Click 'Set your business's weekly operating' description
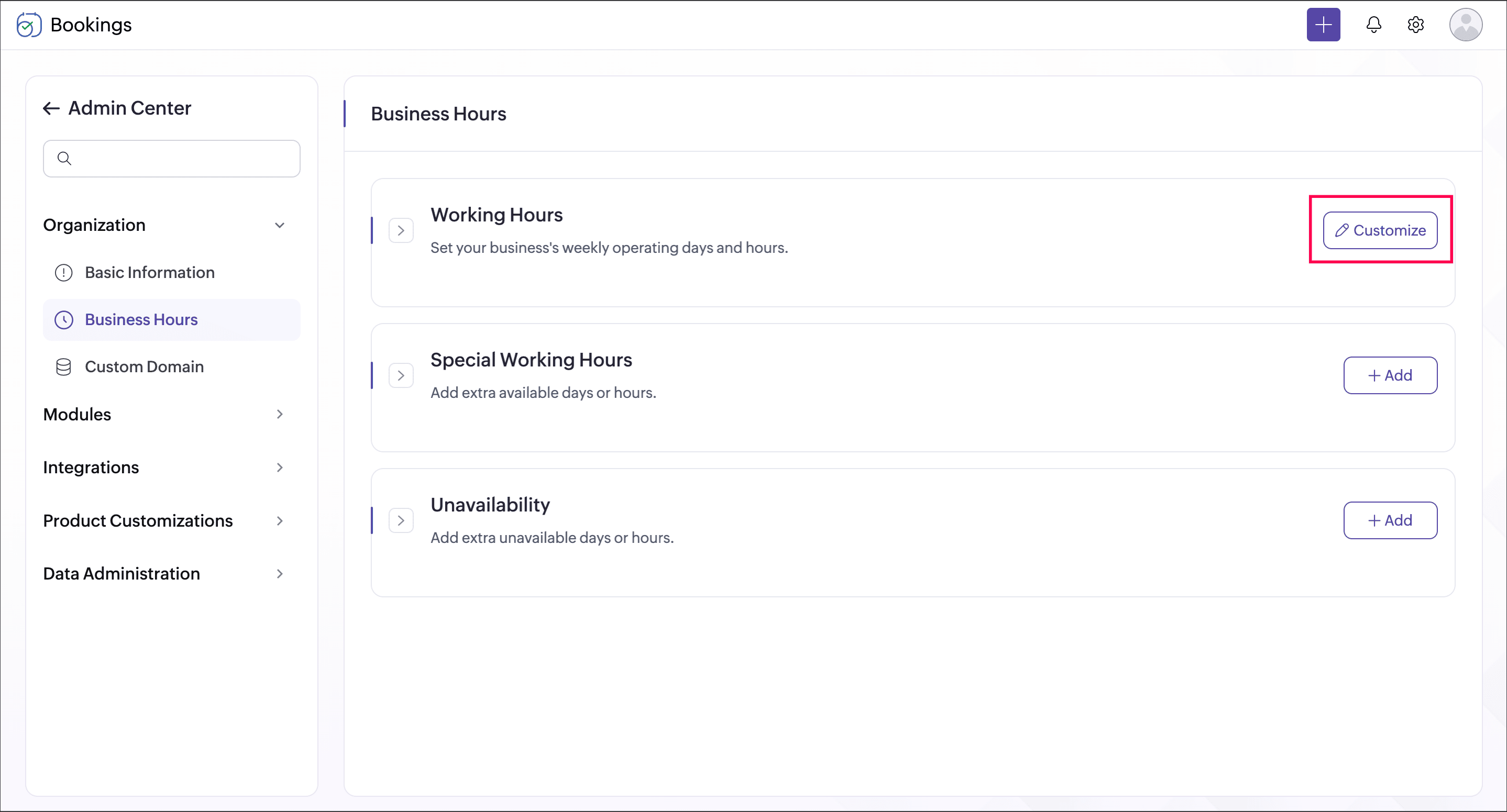Viewport: 1507px width, 812px height. tap(609, 248)
